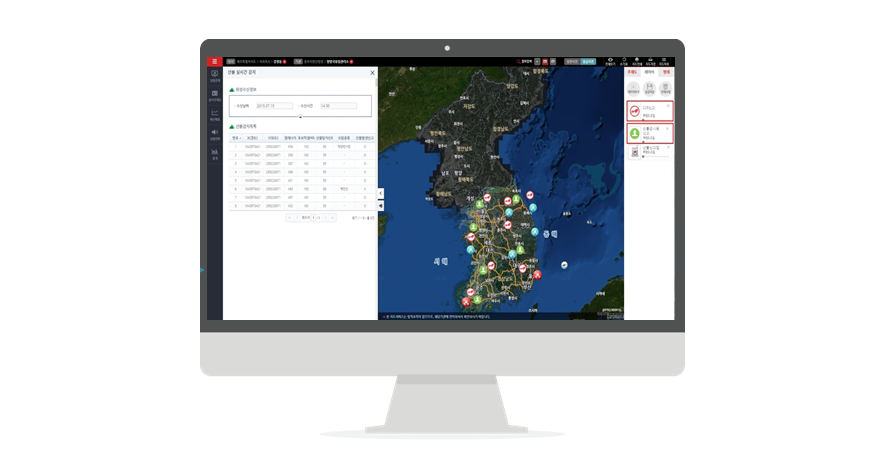Select the white ship marker in the East Sea
This screenshot has width=891, height=451.
(x=564, y=265)
